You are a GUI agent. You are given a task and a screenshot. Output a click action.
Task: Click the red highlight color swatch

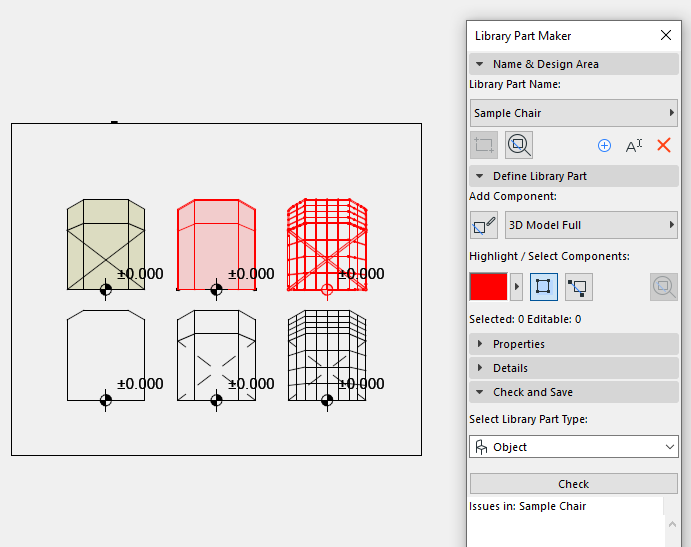(x=489, y=287)
